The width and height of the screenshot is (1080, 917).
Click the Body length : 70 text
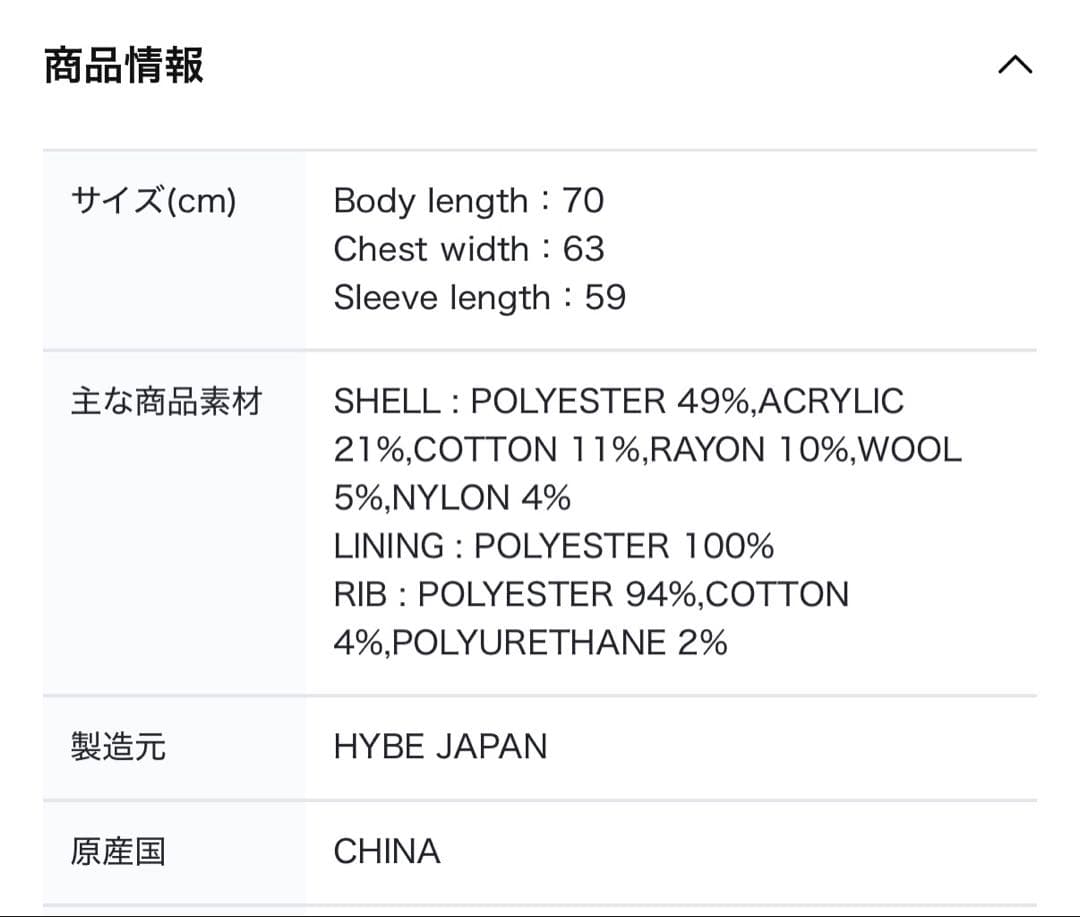pyautogui.click(x=468, y=201)
